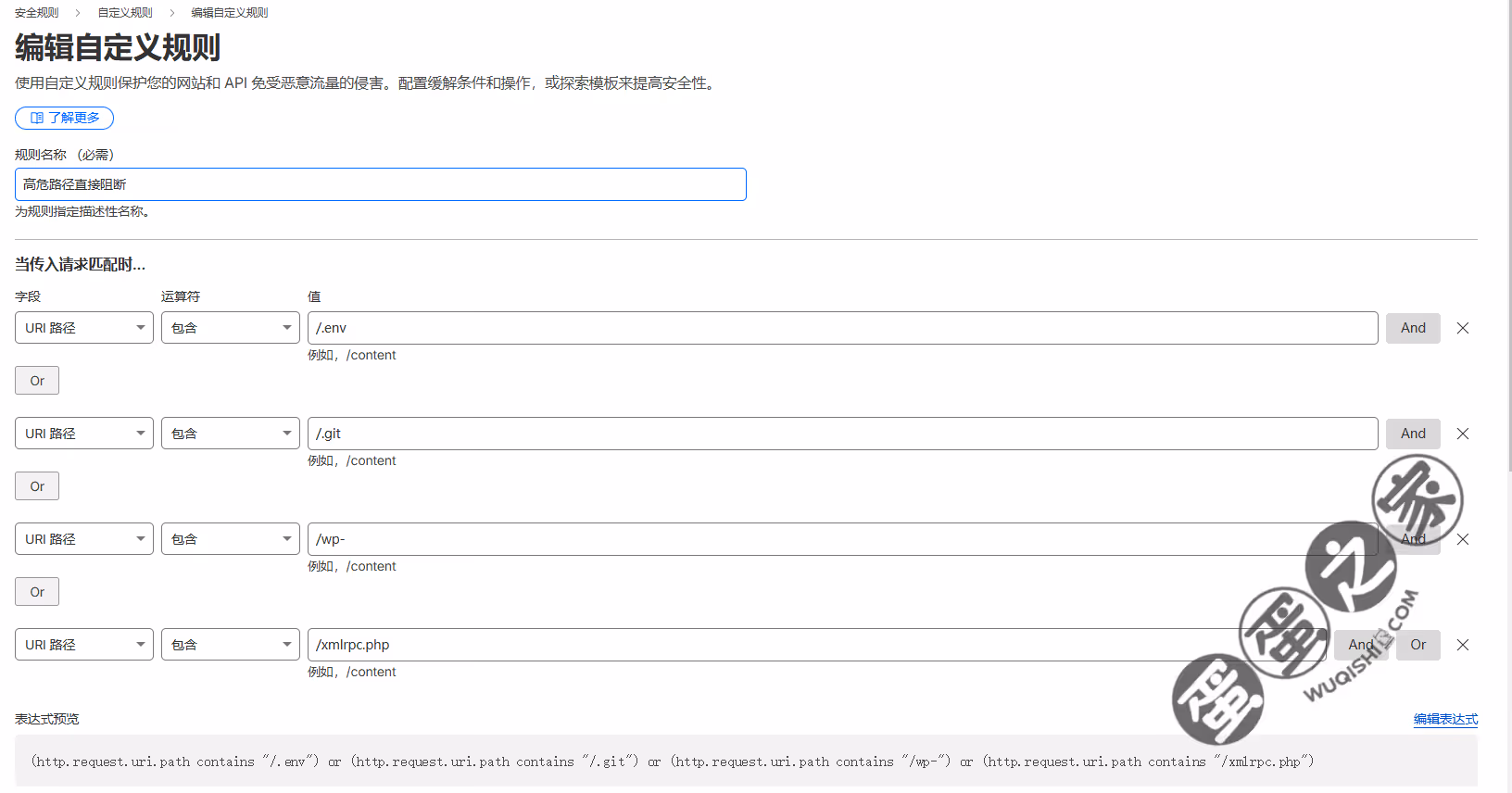Click the Or button below the /wp- row
The width and height of the screenshot is (1512, 793).
tap(37, 592)
